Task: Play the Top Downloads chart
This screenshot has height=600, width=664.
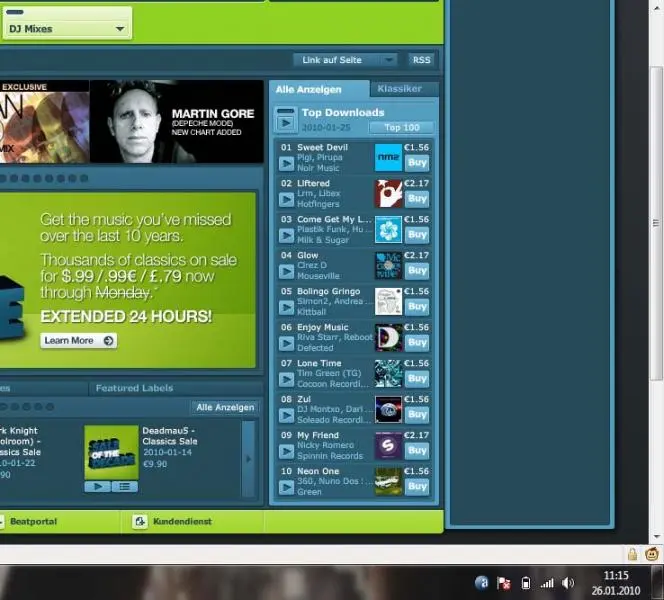Action: (286, 122)
